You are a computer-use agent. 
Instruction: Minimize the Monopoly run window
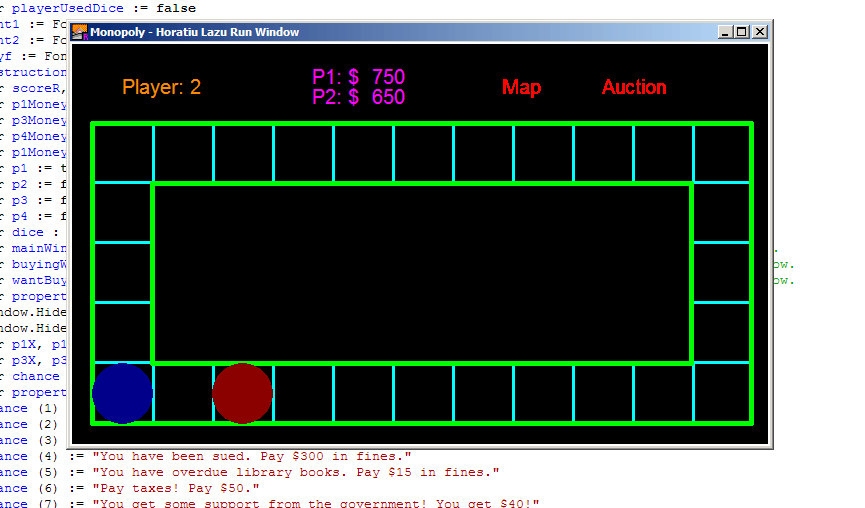[x=725, y=32]
